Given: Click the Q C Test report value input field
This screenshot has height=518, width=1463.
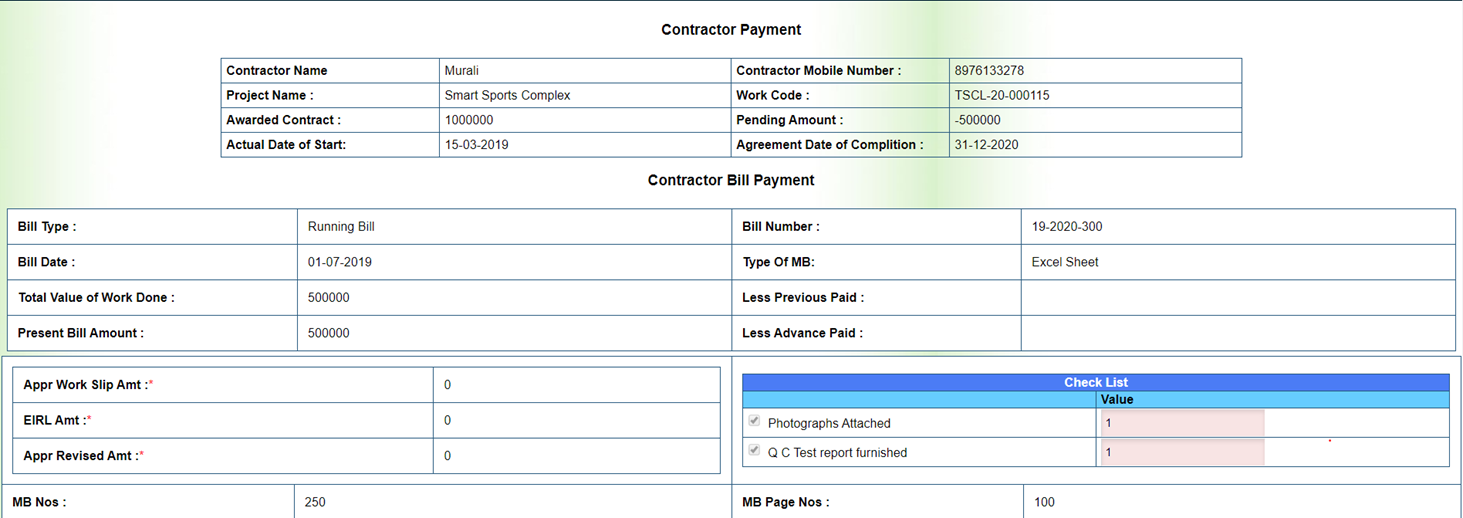Looking at the screenshot, I should 1181,452.
